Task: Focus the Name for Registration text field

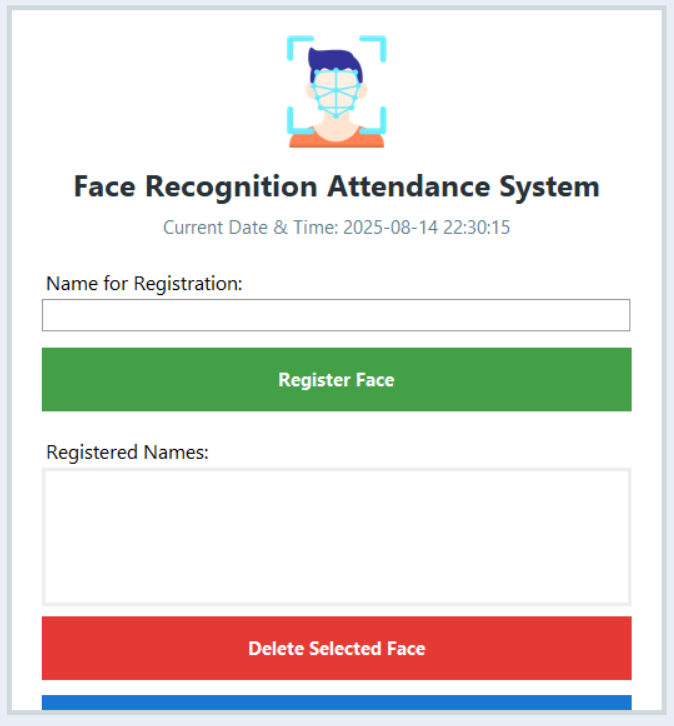Action: tap(336, 315)
